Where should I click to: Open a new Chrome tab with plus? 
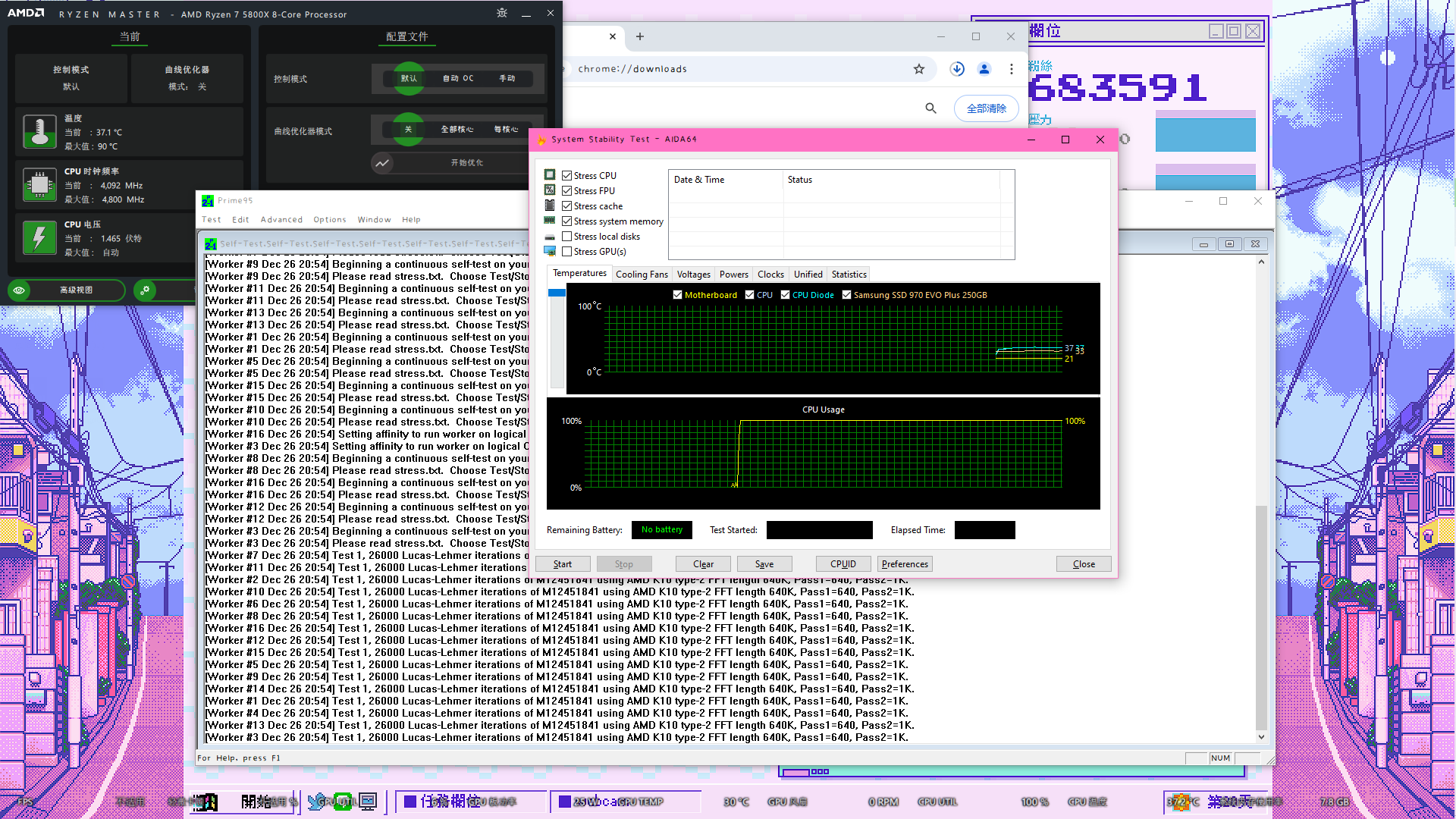[x=640, y=36]
